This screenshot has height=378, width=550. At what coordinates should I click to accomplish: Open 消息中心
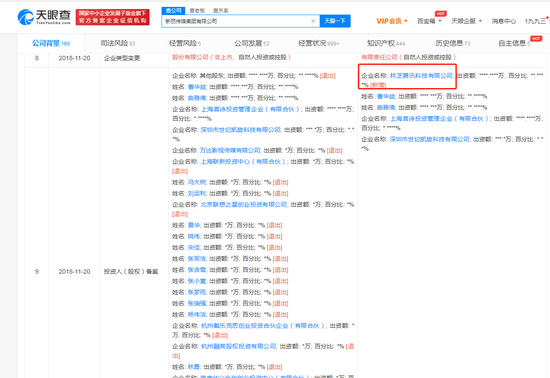[x=504, y=21]
